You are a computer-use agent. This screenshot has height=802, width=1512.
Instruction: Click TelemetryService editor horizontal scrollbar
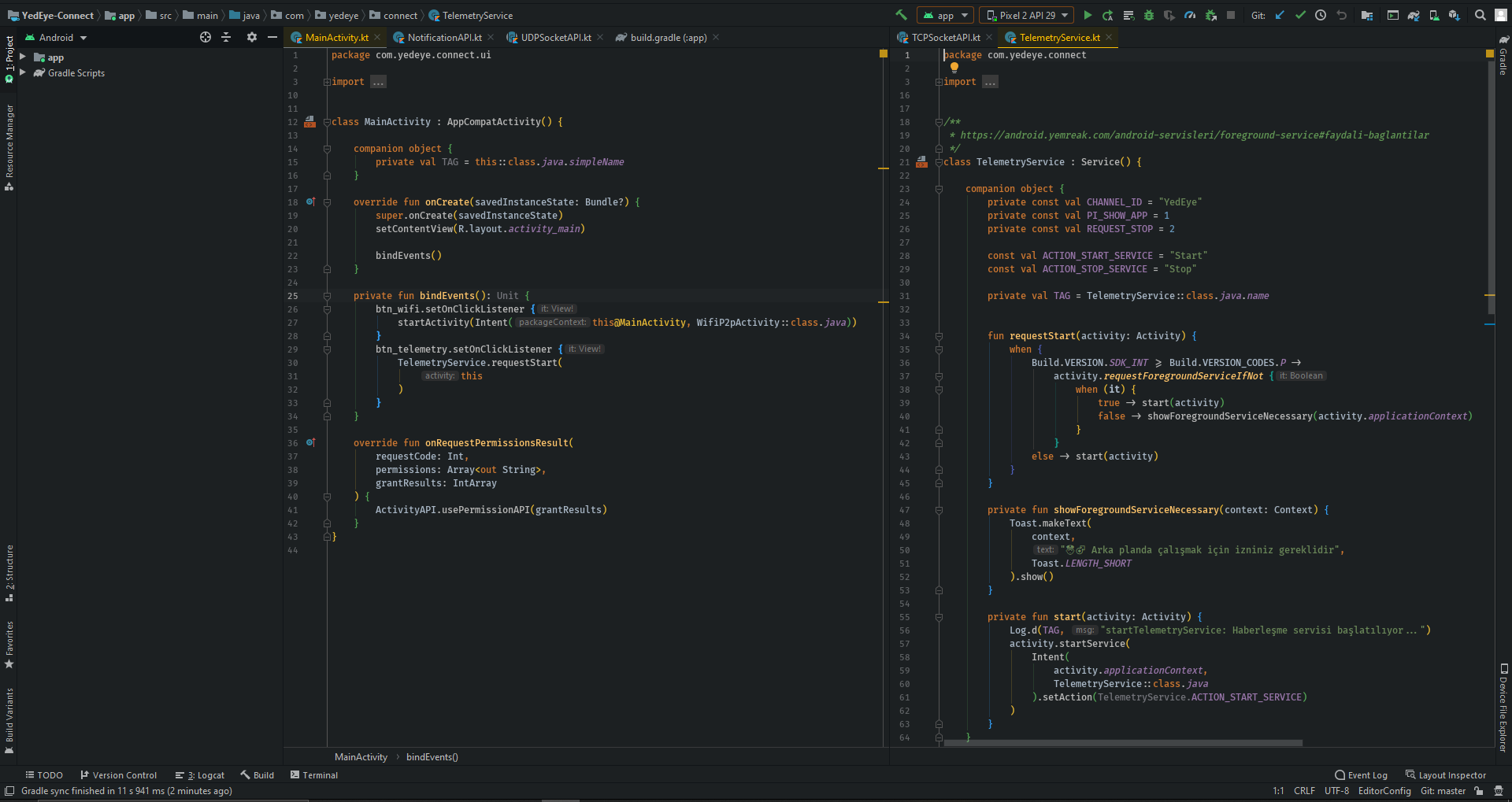point(1124,742)
